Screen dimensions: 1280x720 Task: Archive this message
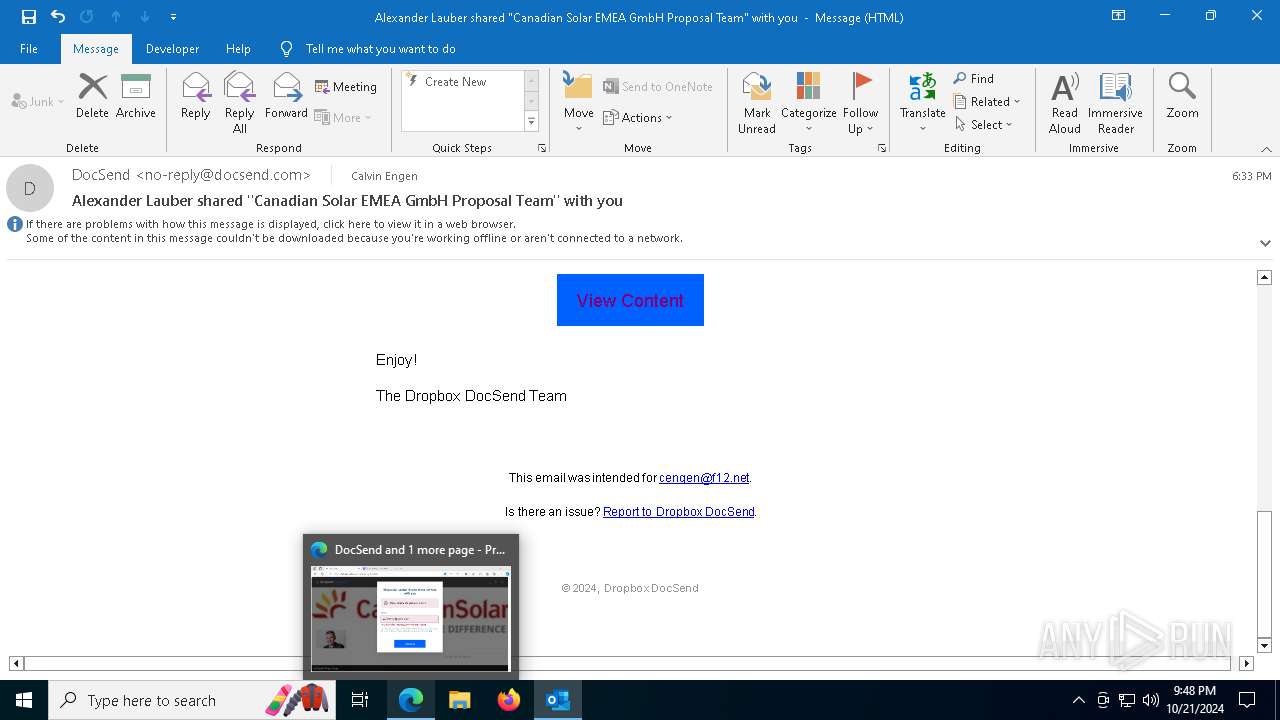click(x=135, y=96)
